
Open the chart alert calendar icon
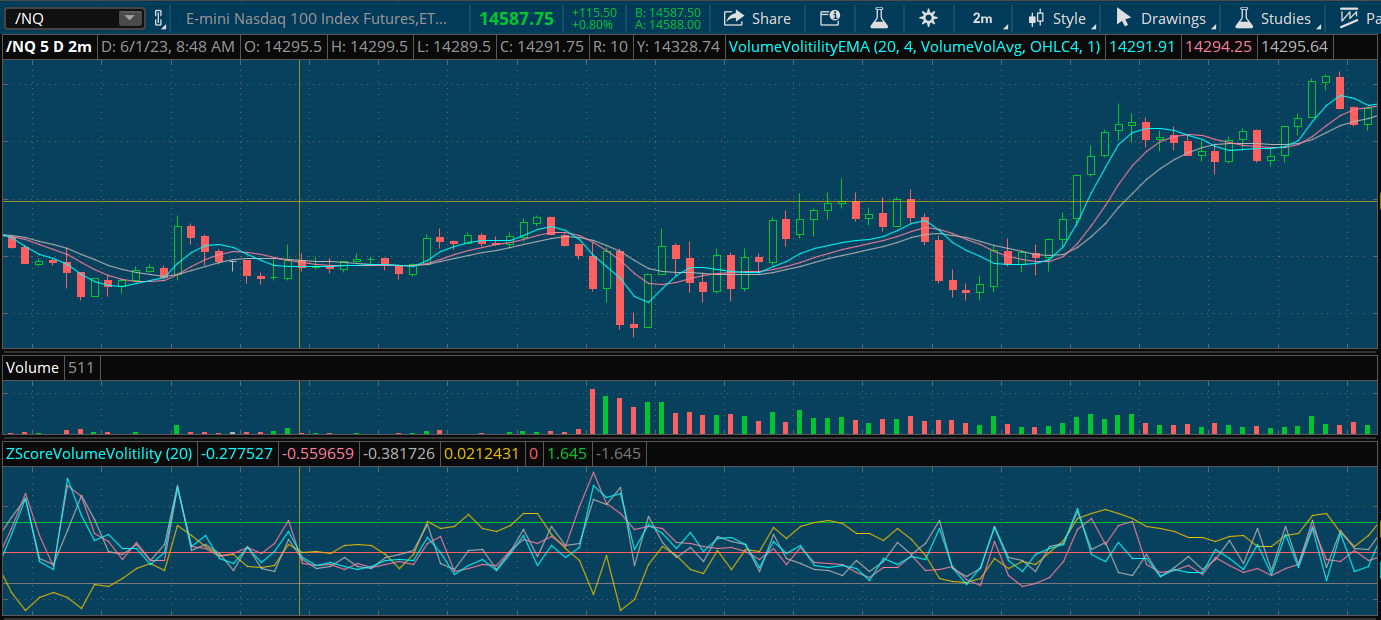(830, 18)
